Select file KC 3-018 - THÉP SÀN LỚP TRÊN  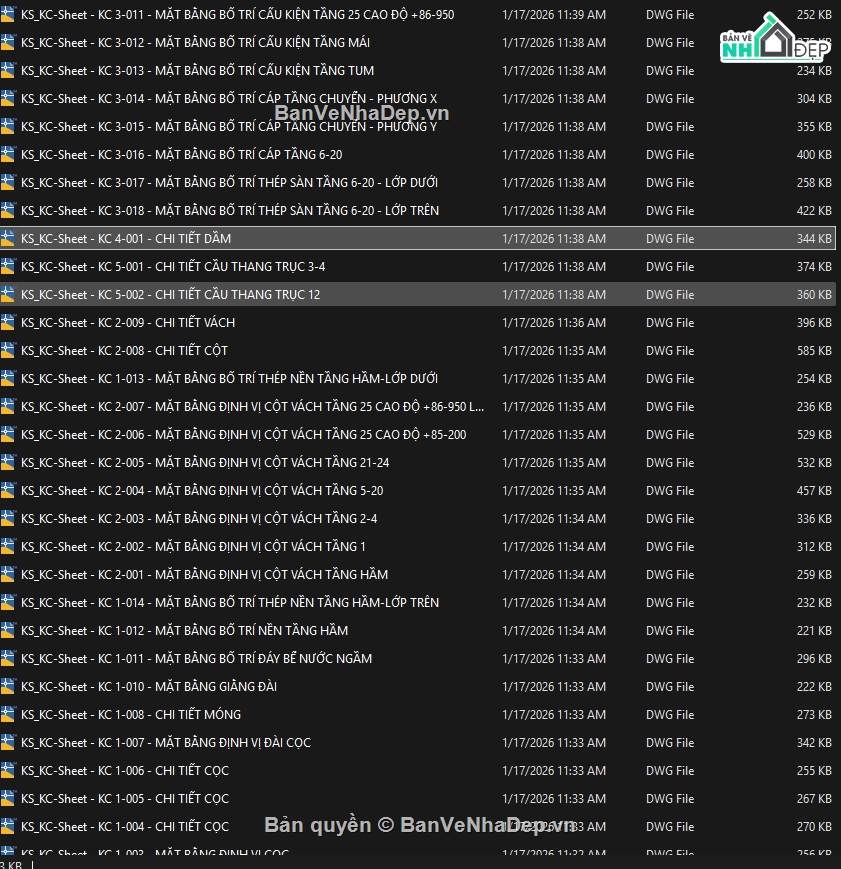(x=230, y=211)
